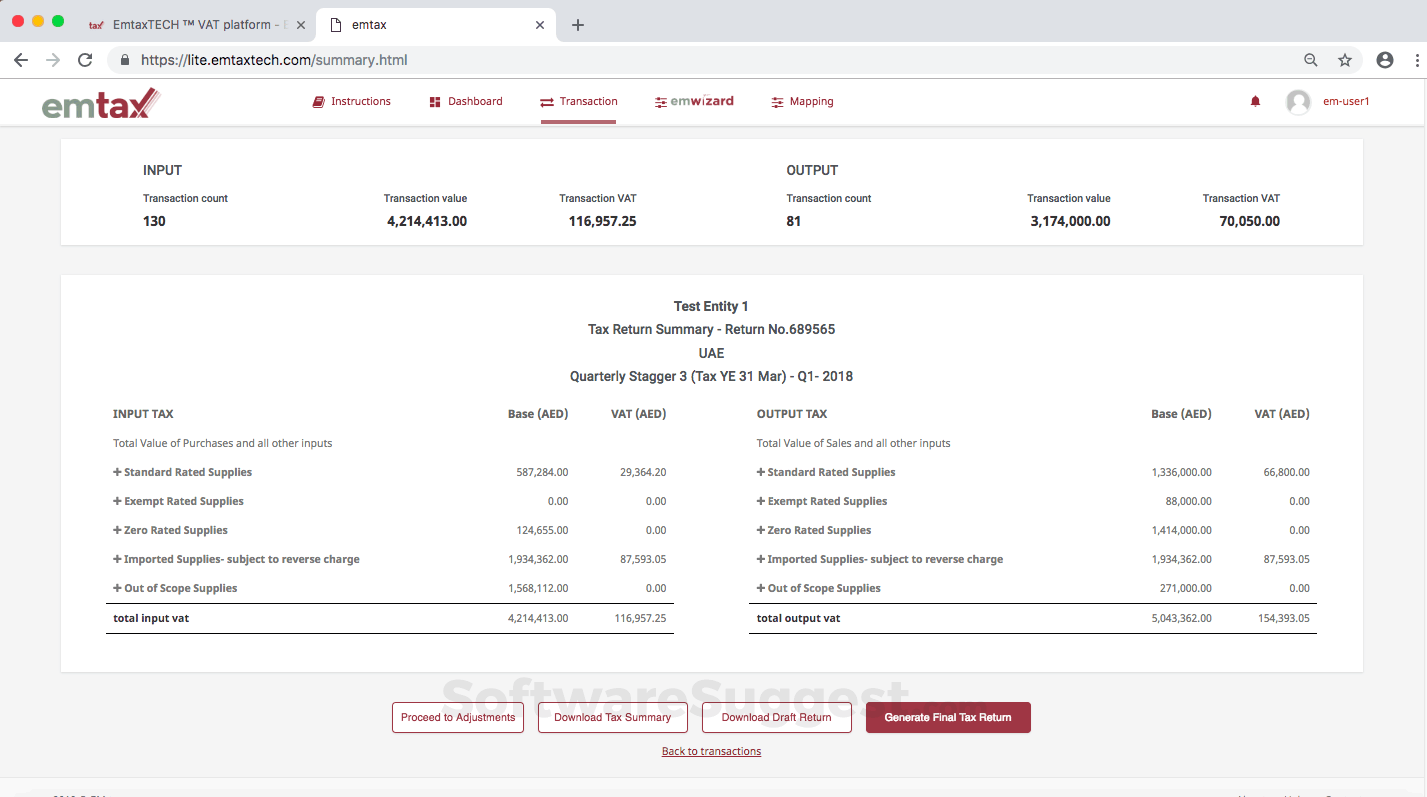Image resolution: width=1427 pixels, height=797 pixels.
Task: Go to the Mapping page
Action: coord(802,101)
